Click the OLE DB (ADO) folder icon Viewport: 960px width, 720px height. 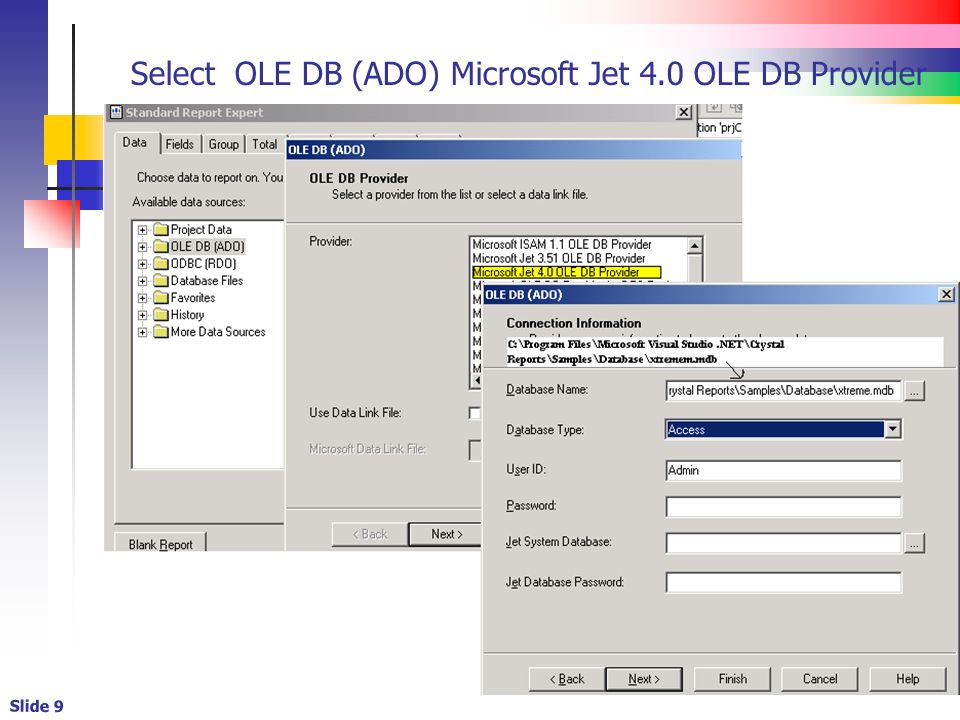[160, 247]
